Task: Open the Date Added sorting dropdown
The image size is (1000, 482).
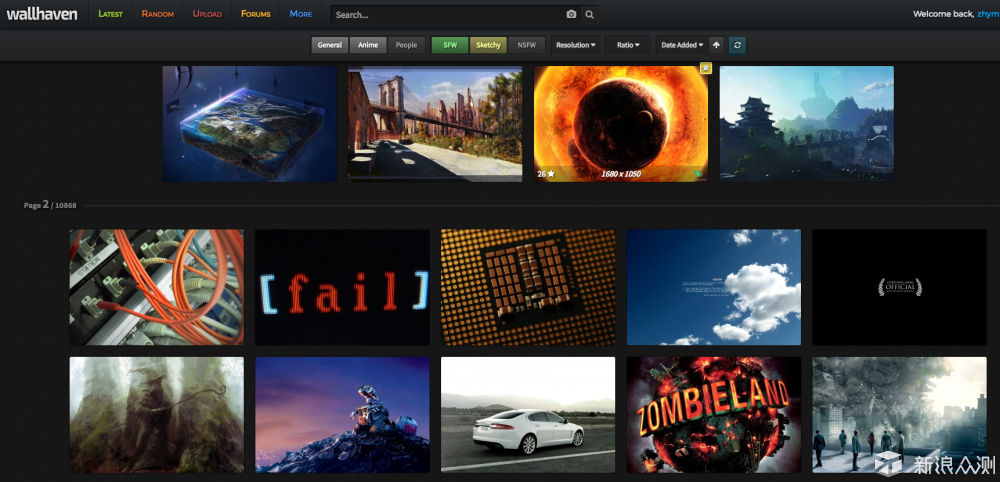Action: (x=682, y=45)
